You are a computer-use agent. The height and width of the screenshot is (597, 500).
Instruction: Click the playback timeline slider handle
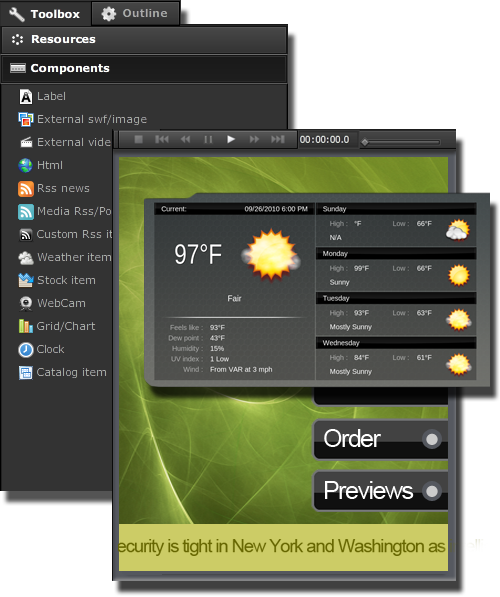(x=365, y=142)
